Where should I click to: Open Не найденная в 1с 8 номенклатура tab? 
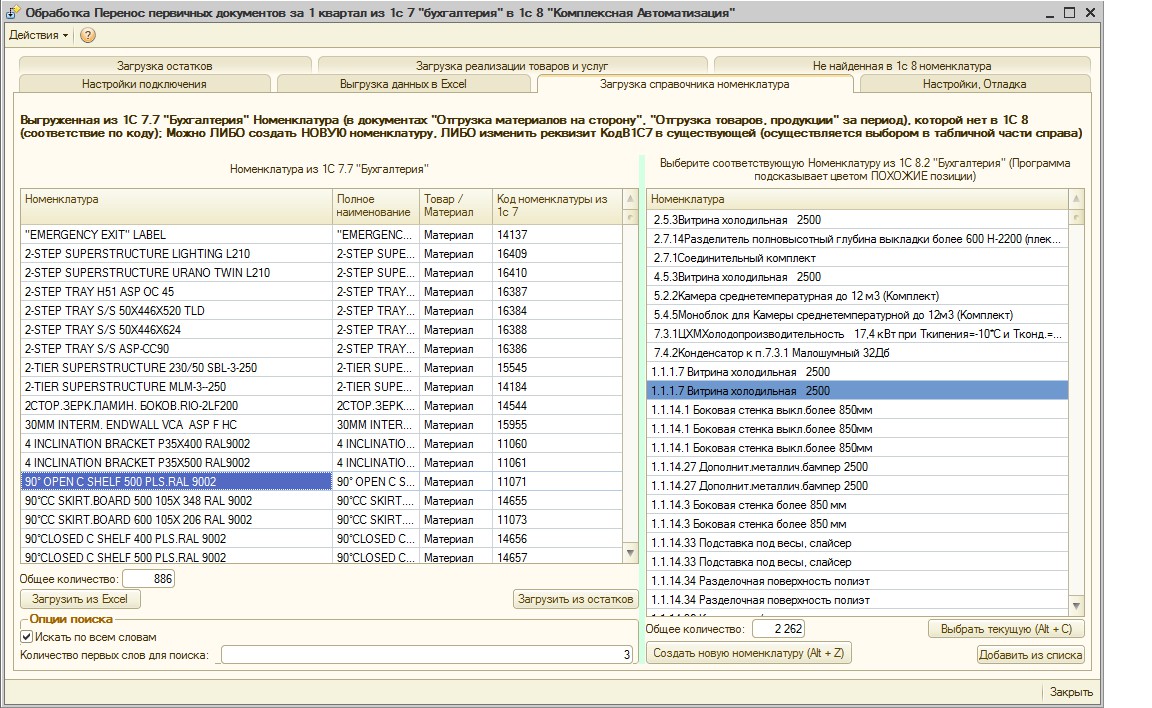point(901,65)
